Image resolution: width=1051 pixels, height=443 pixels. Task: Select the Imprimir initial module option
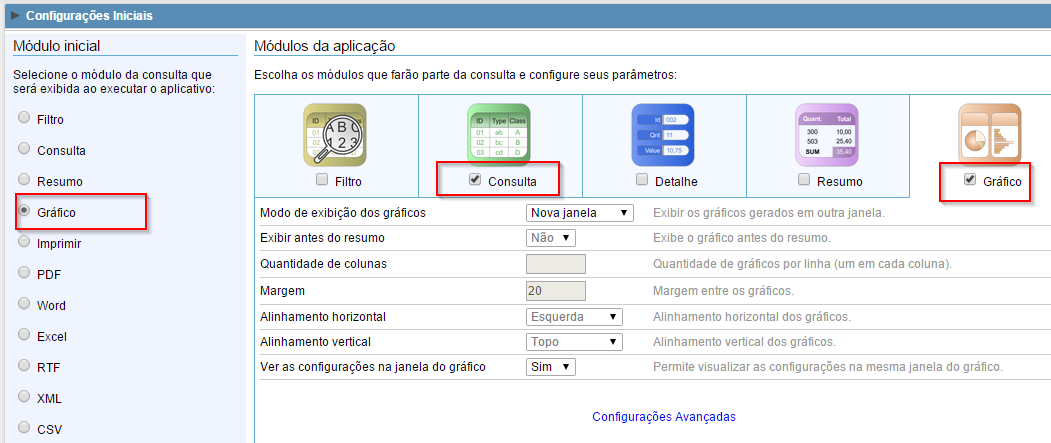(x=24, y=242)
